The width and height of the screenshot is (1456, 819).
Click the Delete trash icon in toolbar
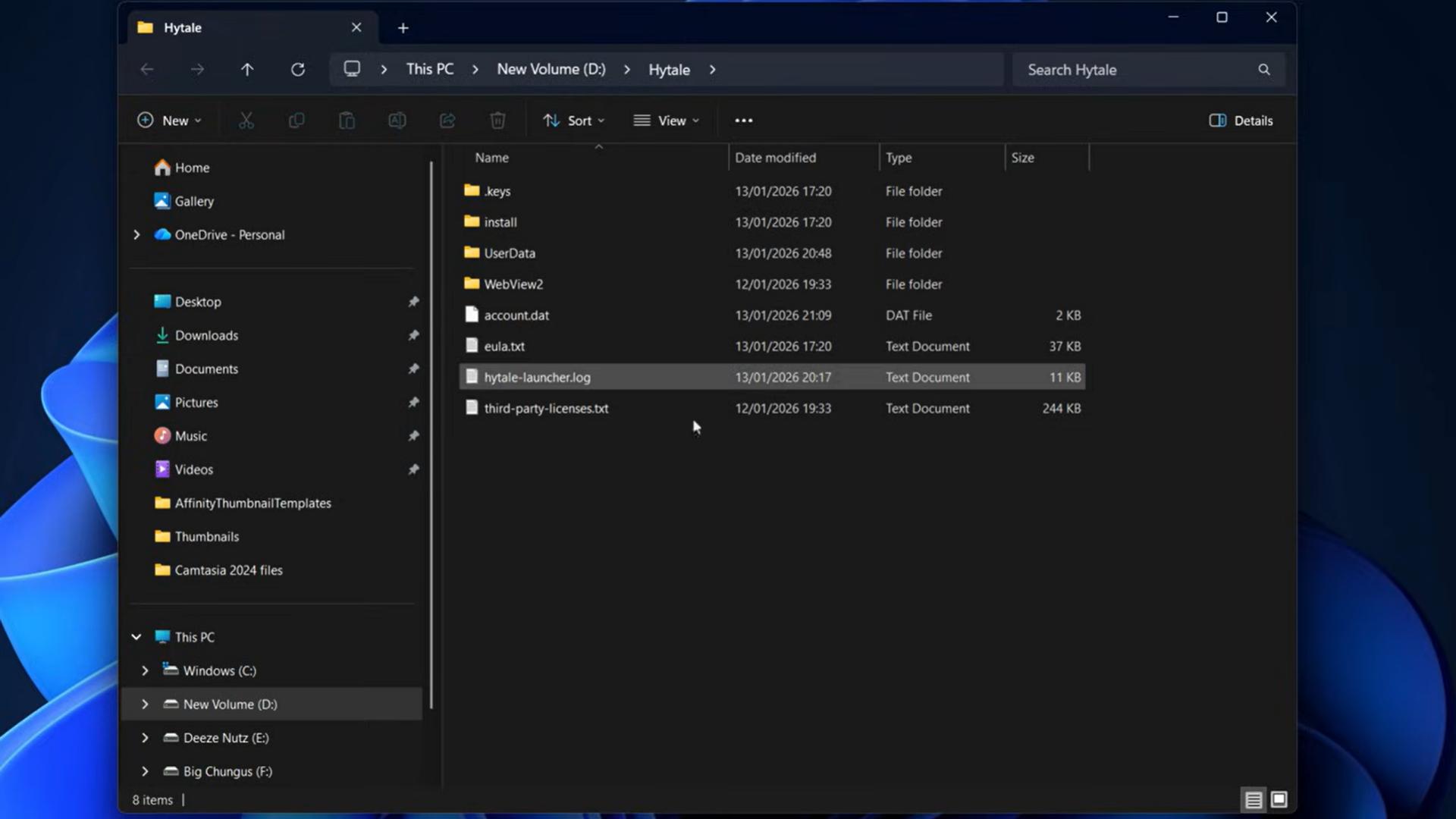[497, 121]
